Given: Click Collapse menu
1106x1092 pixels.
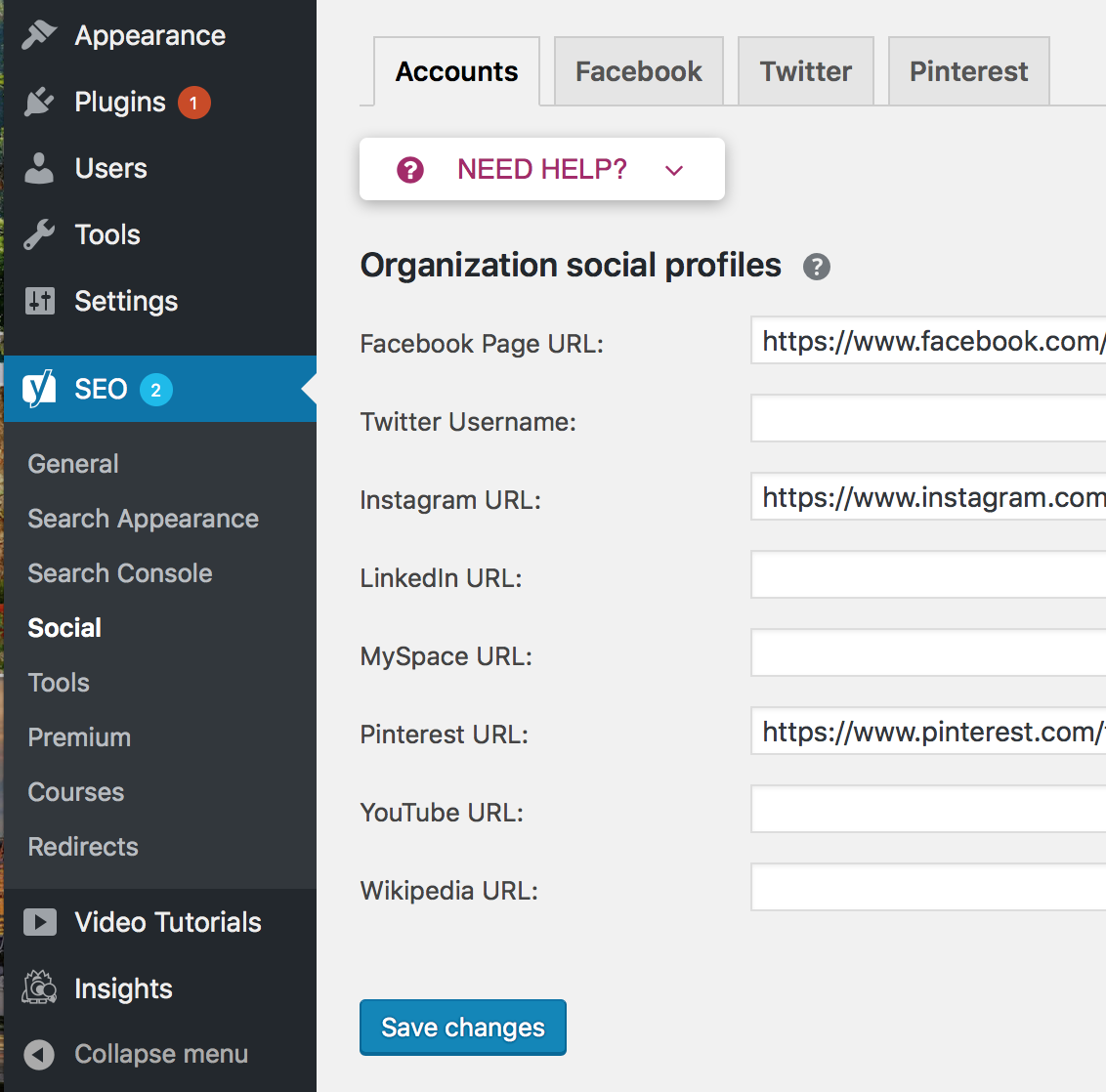Looking at the screenshot, I should pyautogui.click(x=160, y=1055).
